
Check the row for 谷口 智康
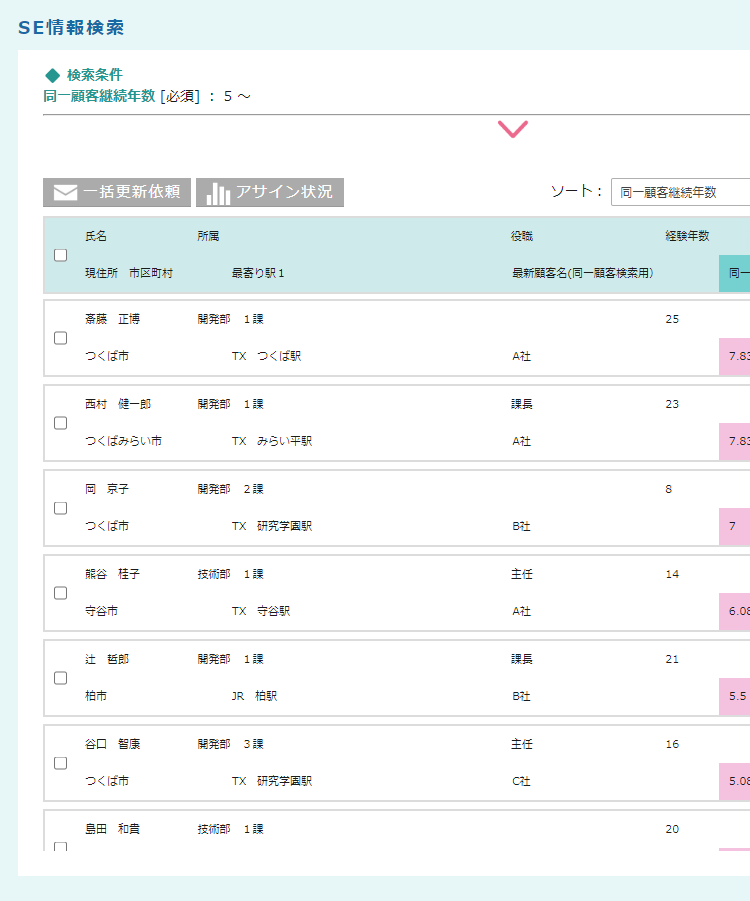(x=61, y=763)
